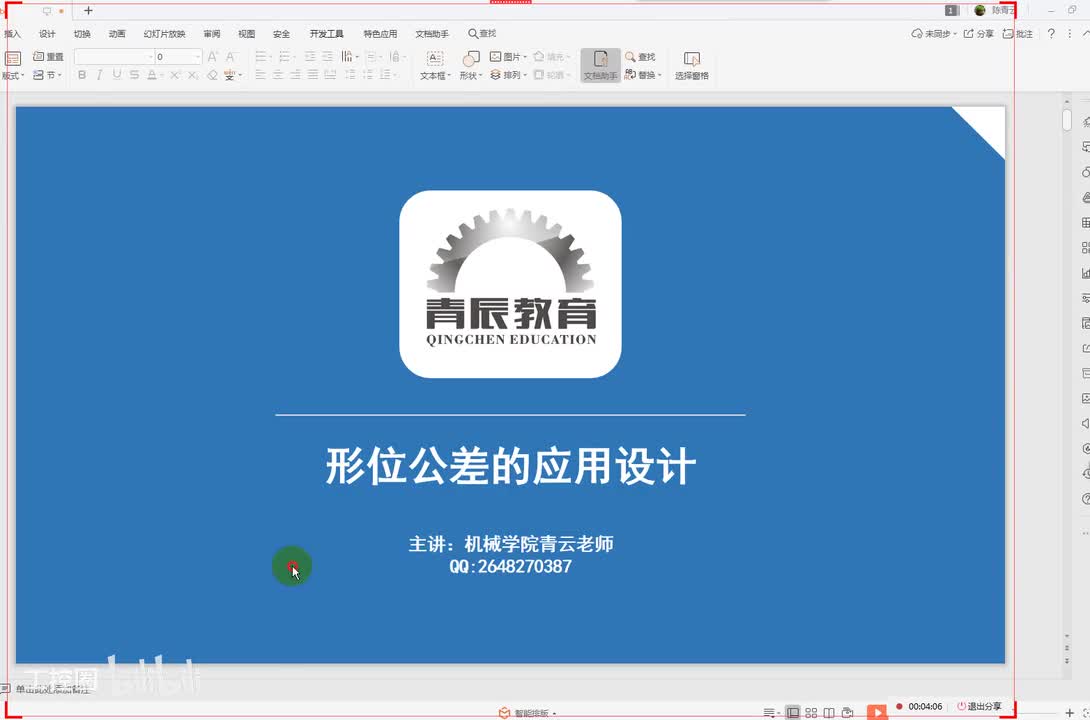Switch to reading view icon

829,712
